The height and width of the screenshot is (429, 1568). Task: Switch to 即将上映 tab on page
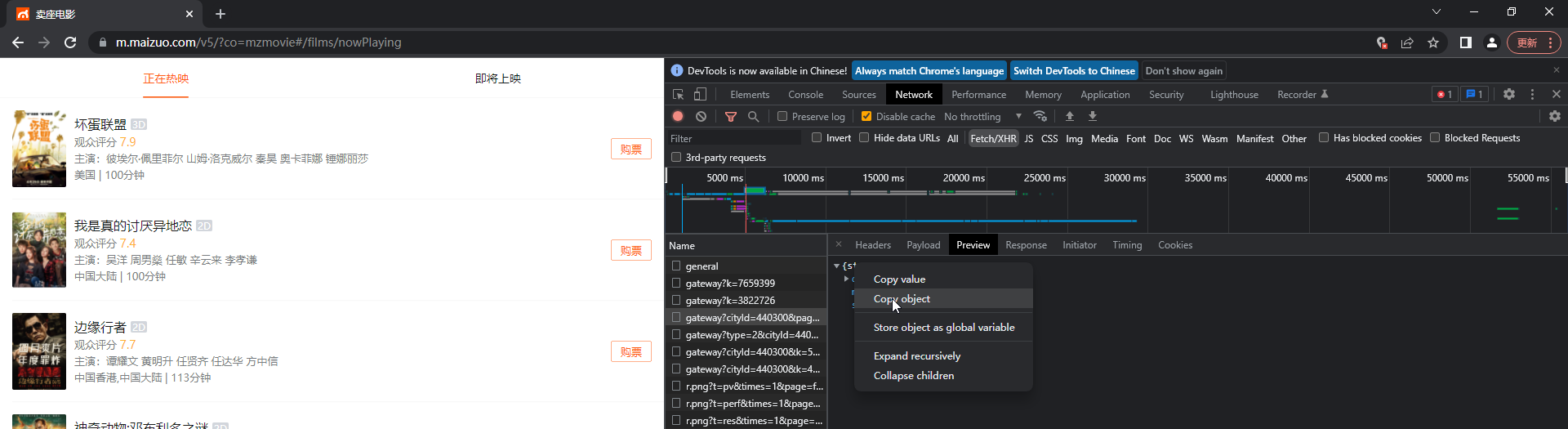[x=498, y=78]
